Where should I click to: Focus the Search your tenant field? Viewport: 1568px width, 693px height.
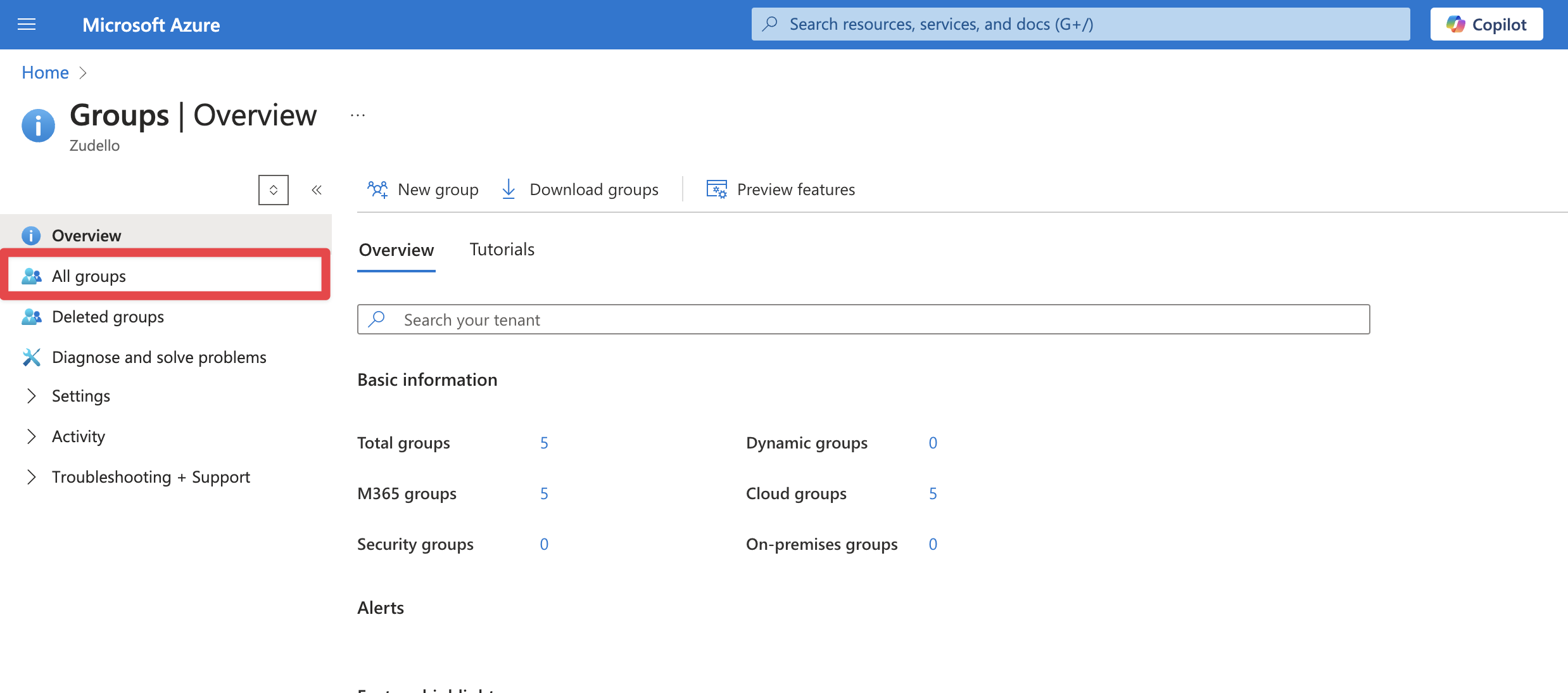[863, 319]
